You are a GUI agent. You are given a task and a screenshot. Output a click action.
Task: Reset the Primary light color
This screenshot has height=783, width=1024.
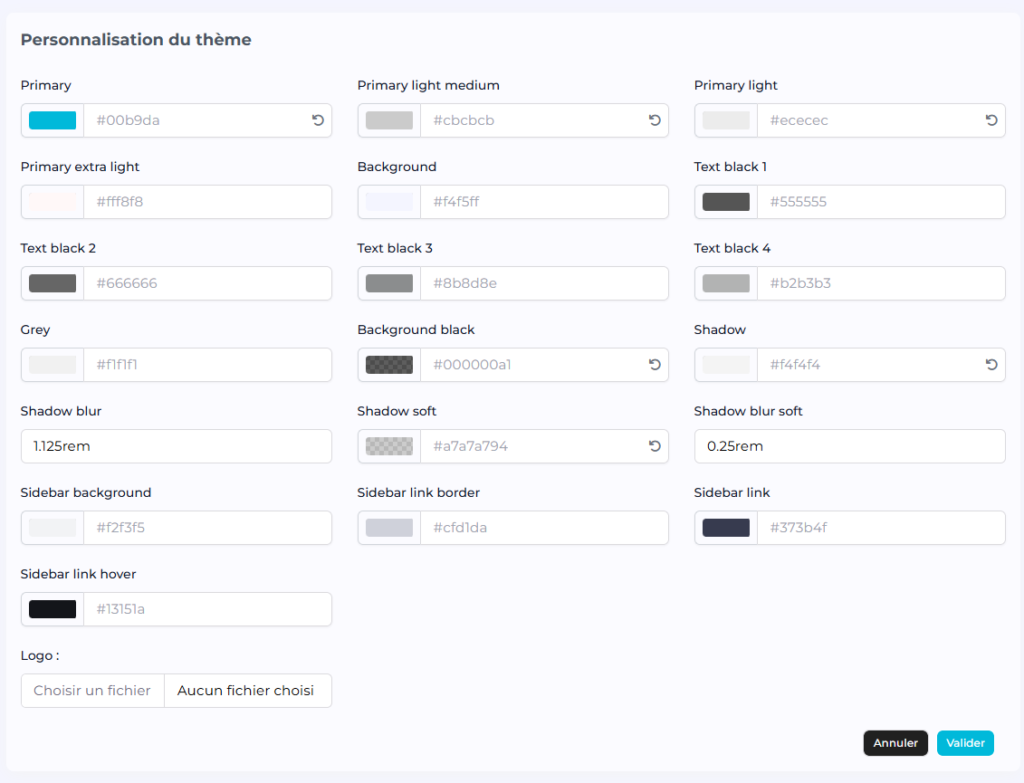(x=991, y=120)
